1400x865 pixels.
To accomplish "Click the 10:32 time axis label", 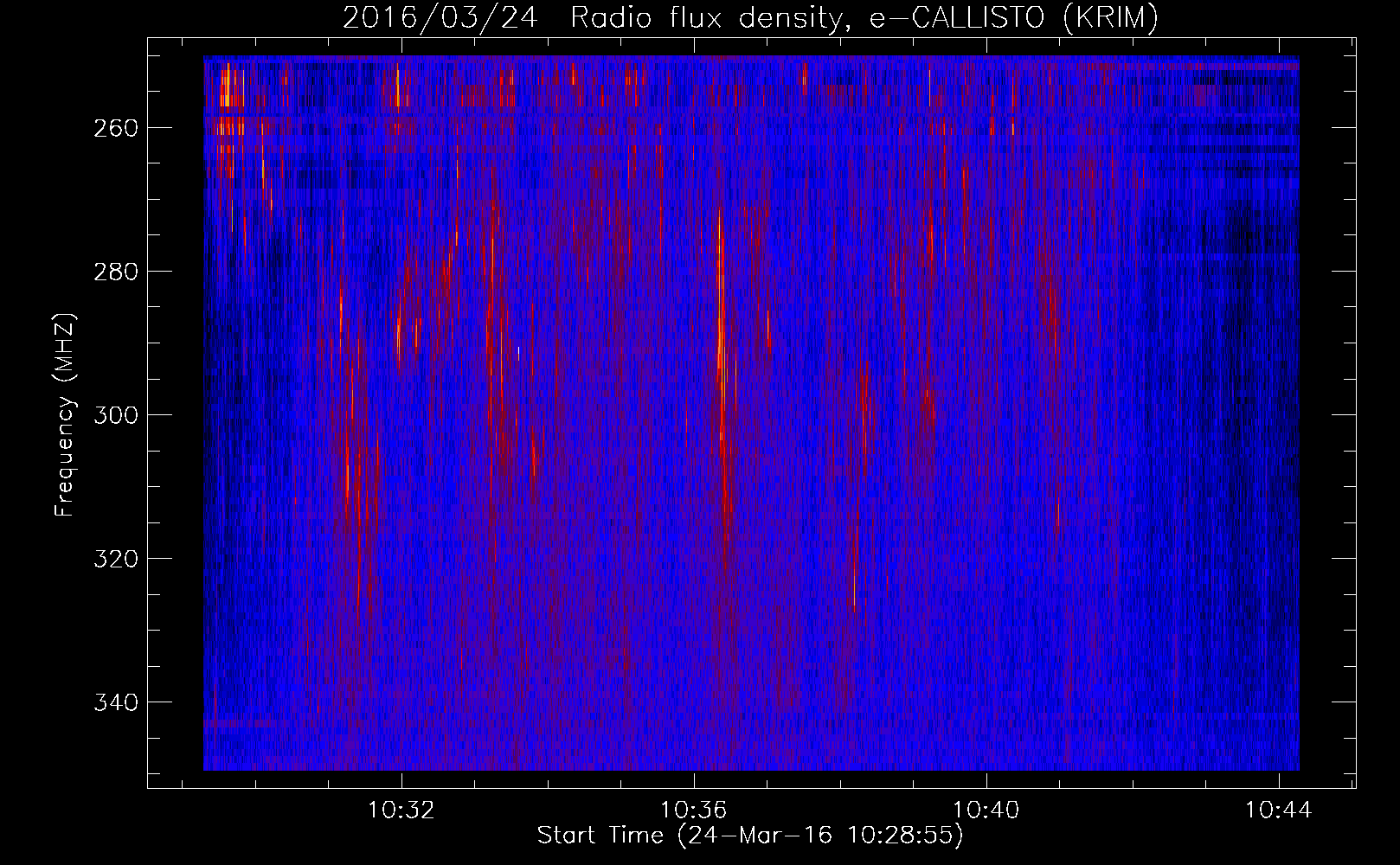I will (401, 811).
